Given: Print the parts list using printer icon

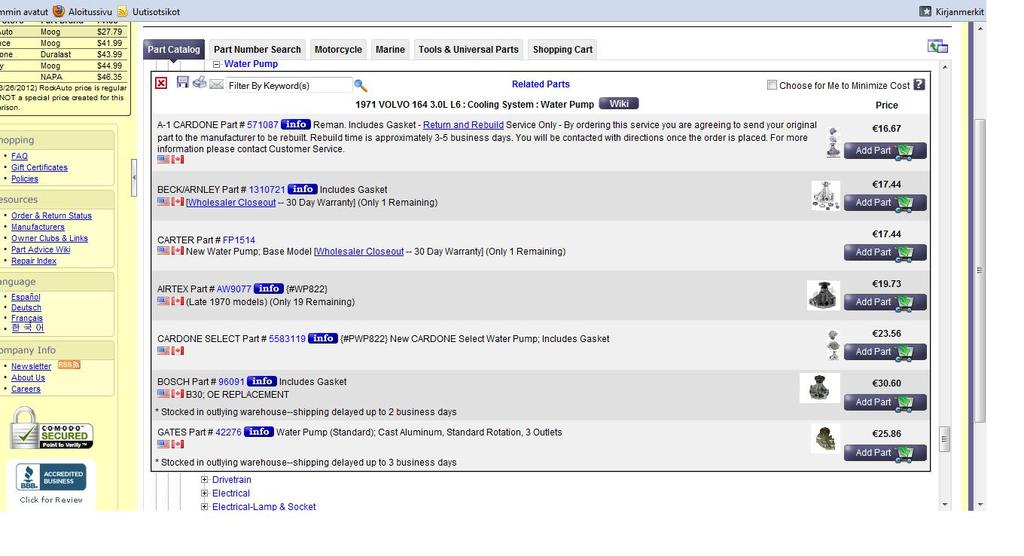Looking at the screenshot, I should coord(199,82).
